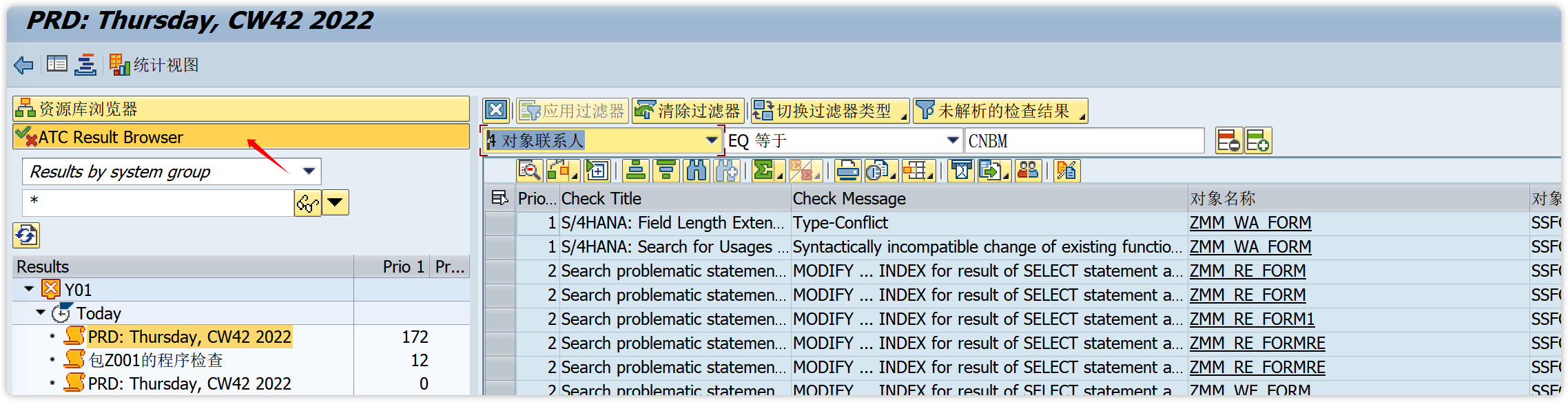
Task: Open the 统计视图 statistics view
Action: (x=155, y=65)
